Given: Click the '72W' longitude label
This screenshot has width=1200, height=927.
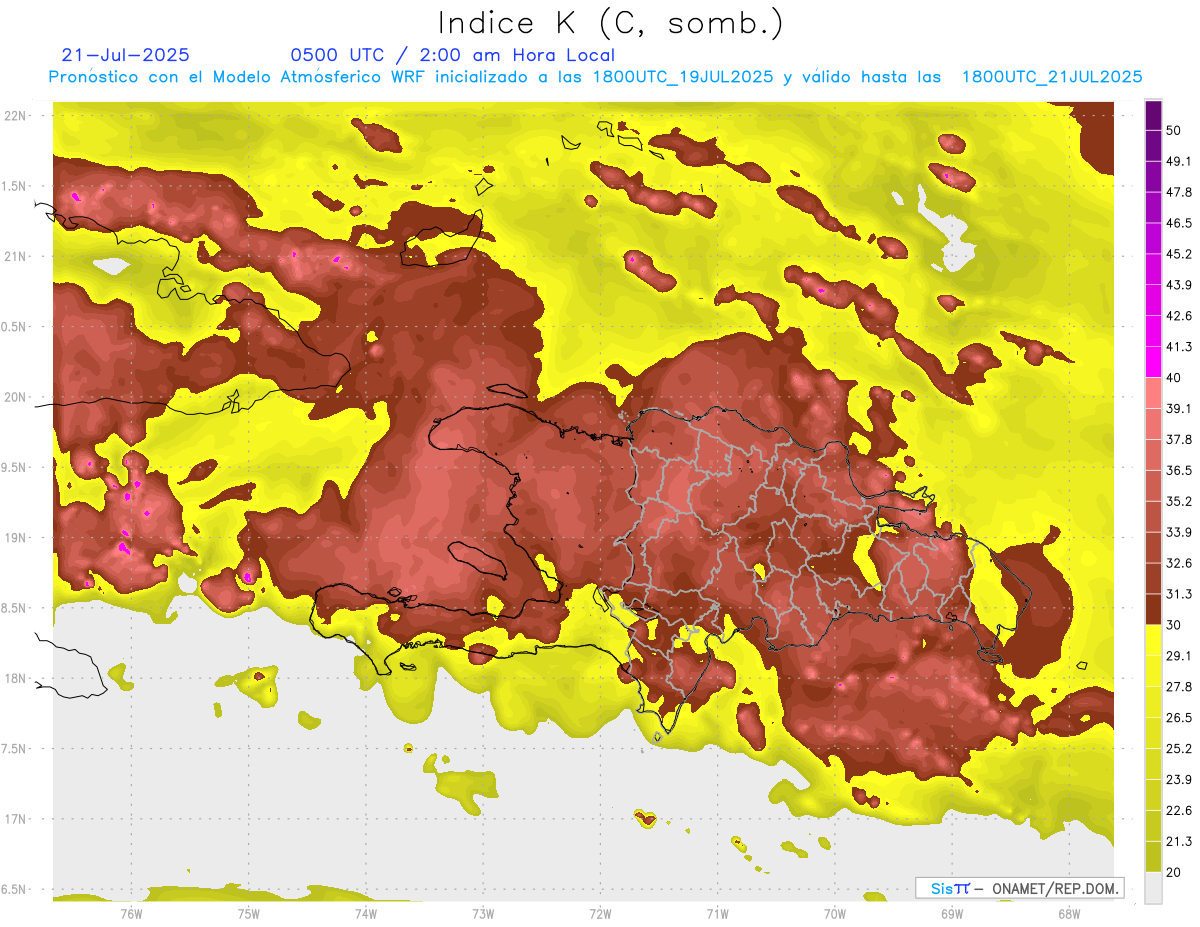Looking at the screenshot, I should pos(600,913).
